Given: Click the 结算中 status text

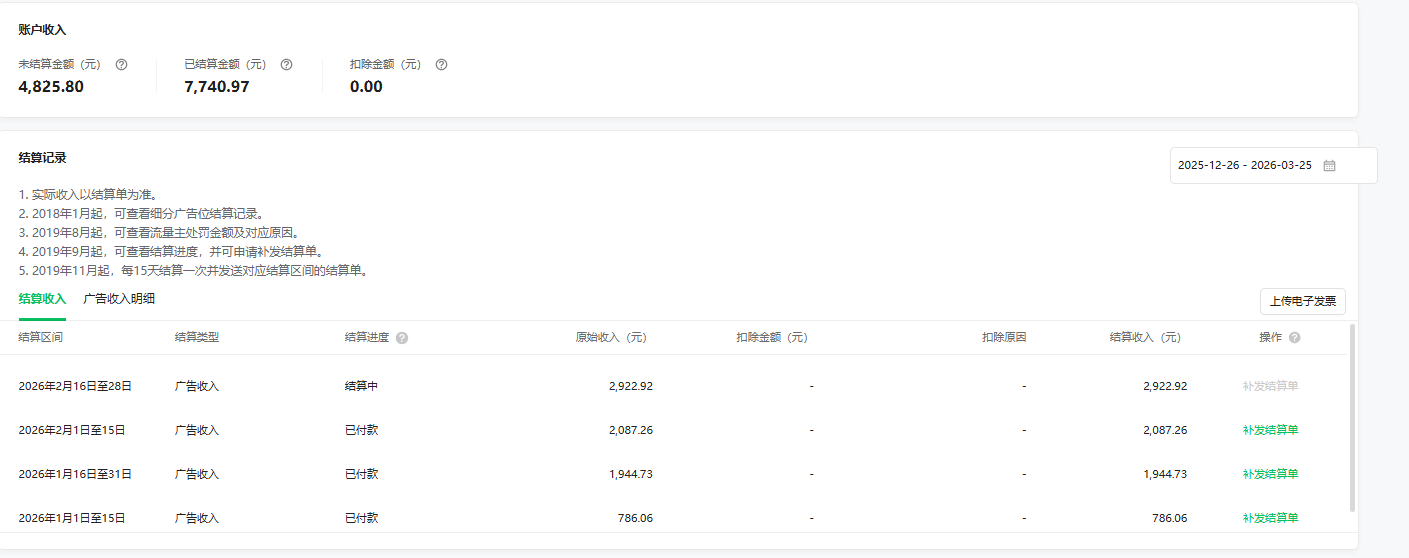Looking at the screenshot, I should point(361,386).
